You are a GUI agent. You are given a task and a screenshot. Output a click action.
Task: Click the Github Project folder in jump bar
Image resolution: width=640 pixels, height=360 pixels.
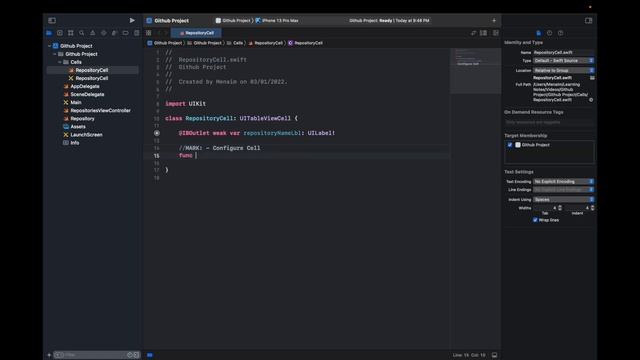coord(204,43)
